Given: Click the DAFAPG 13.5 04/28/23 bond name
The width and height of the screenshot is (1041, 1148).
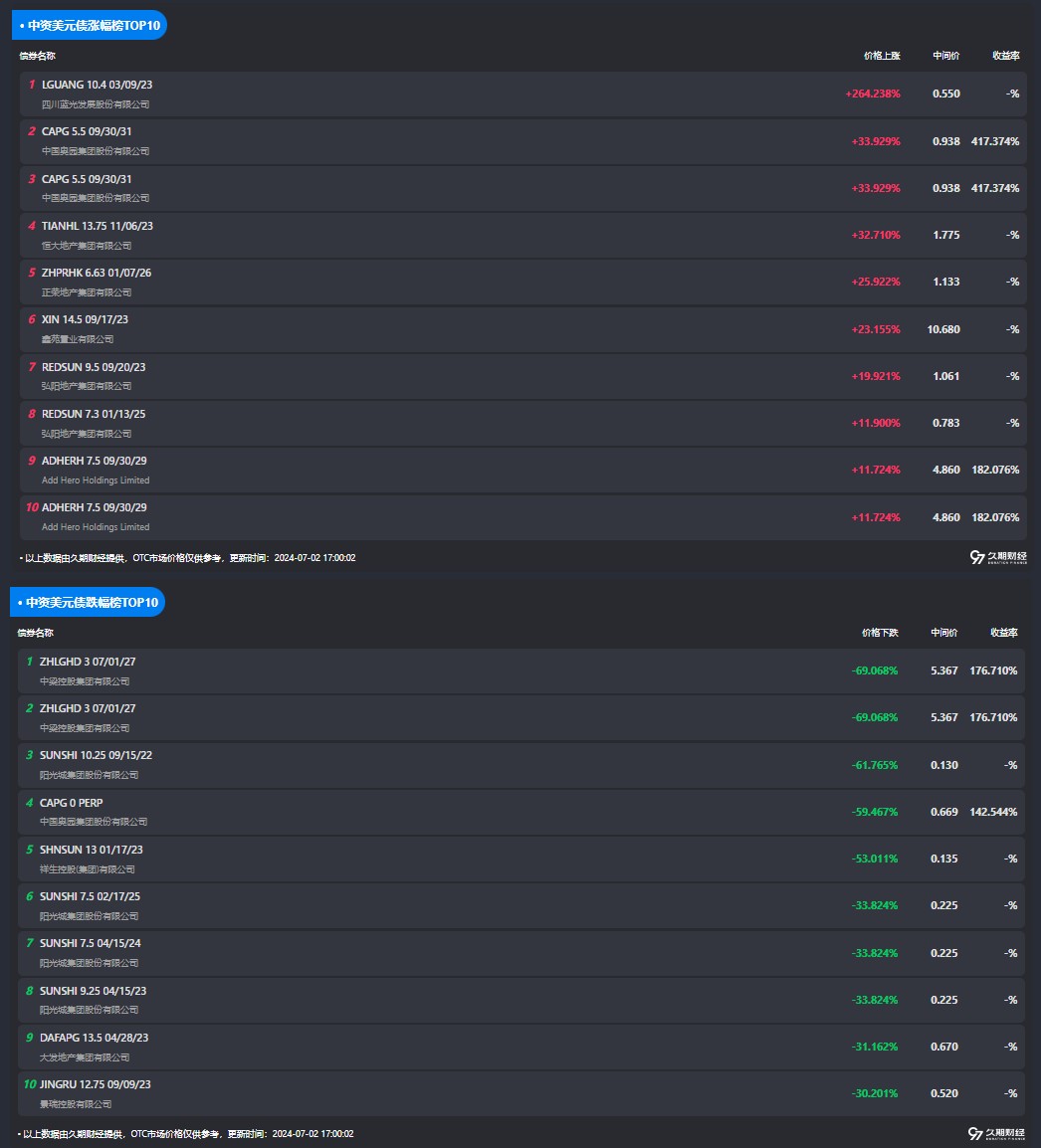Looking at the screenshot, I should pyautogui.click(x=94, y=1038).
